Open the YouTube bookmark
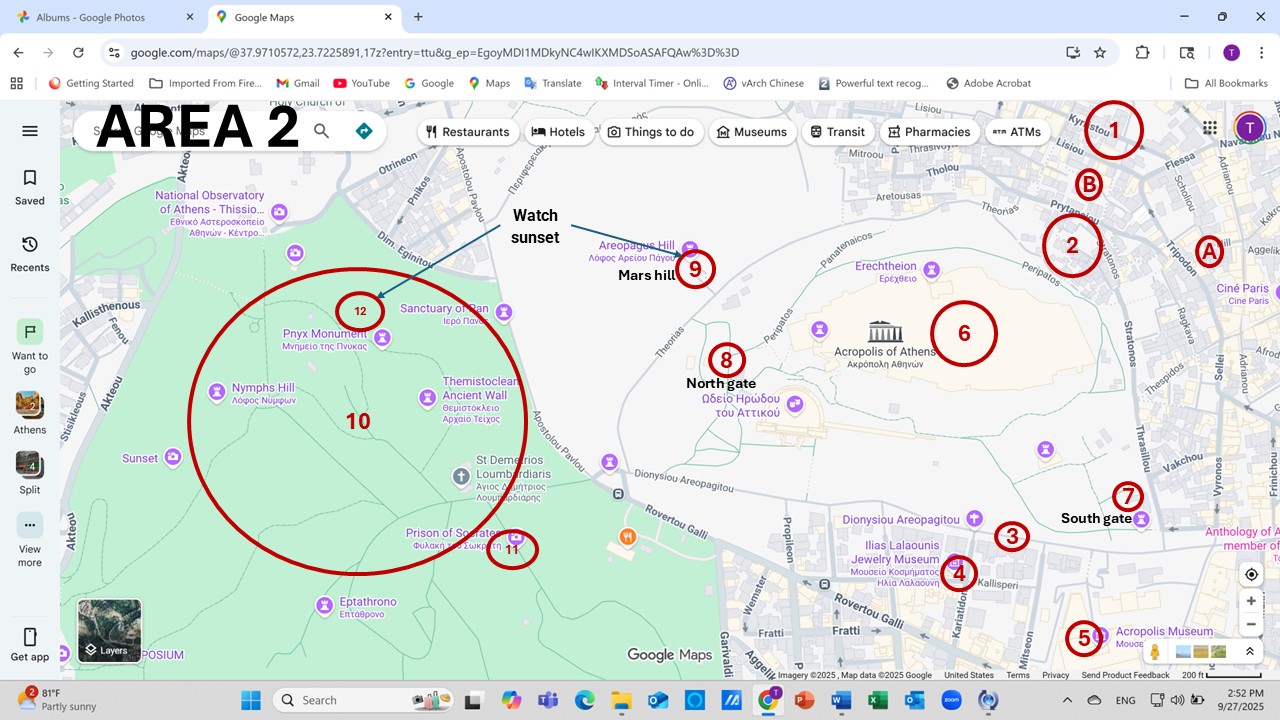Screen dimensions: 1280x720 361,83
